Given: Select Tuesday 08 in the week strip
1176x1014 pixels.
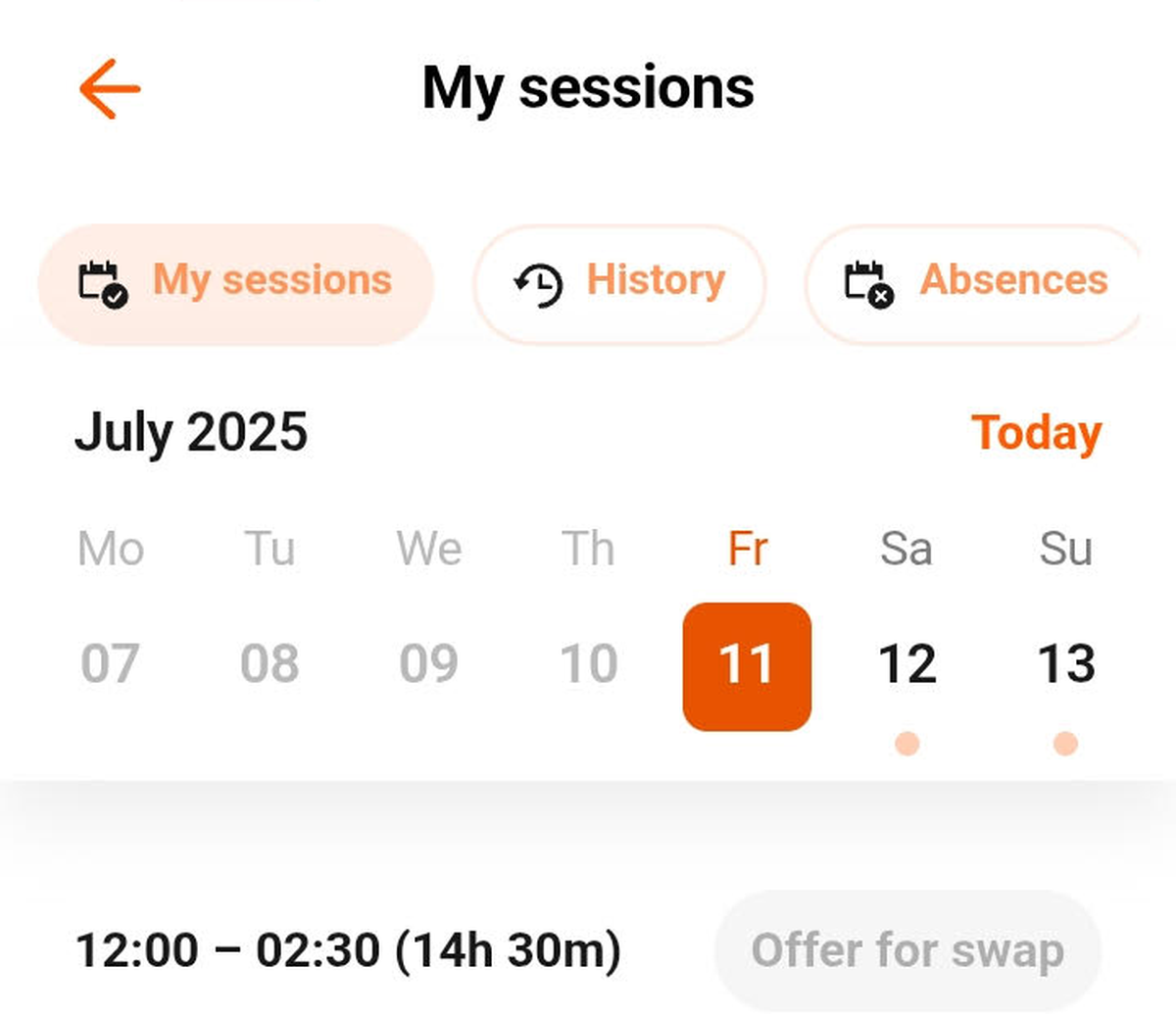Looking at the screenshot, I should (269, 663).
